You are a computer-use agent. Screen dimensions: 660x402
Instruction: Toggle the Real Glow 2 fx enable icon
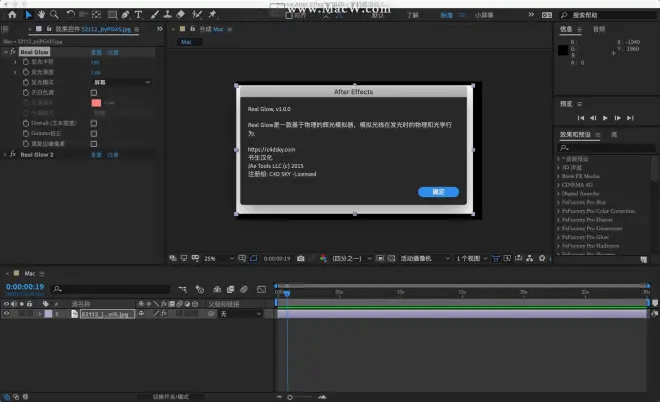(13, 154)
